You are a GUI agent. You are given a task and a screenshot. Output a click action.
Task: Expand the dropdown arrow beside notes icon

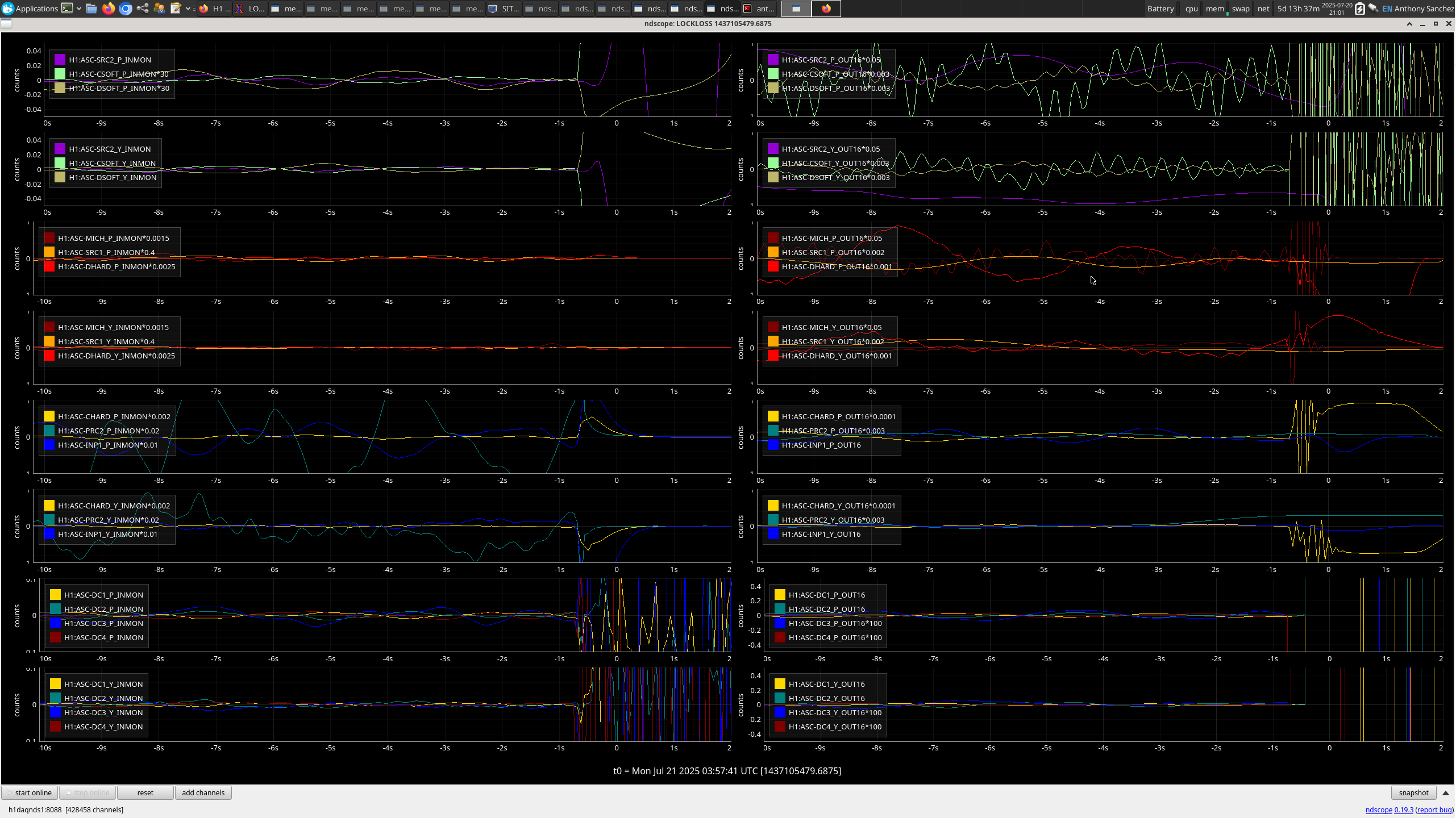coord(188,9)
